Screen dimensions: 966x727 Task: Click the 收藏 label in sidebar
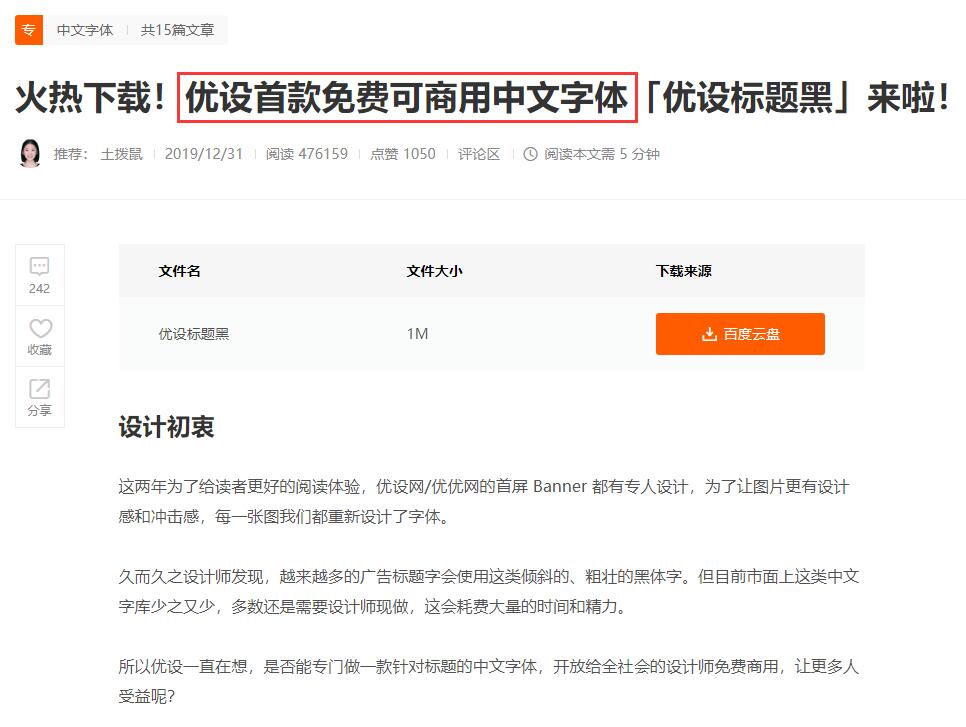39,350
